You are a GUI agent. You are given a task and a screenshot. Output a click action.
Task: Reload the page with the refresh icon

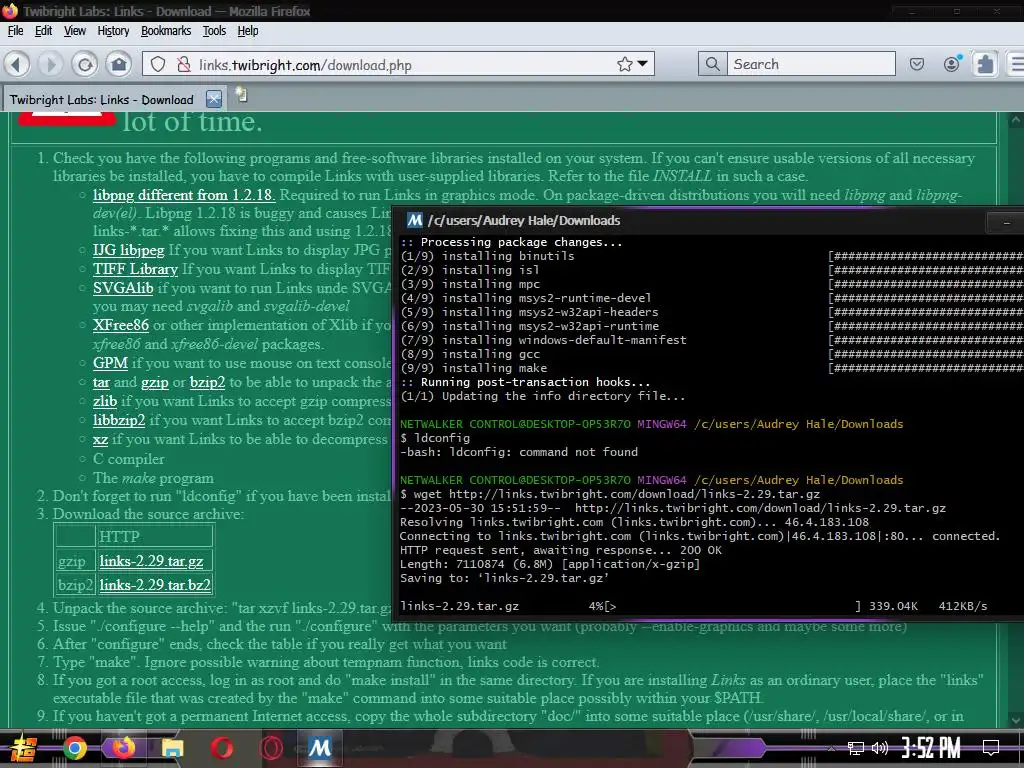click(85, 64)
